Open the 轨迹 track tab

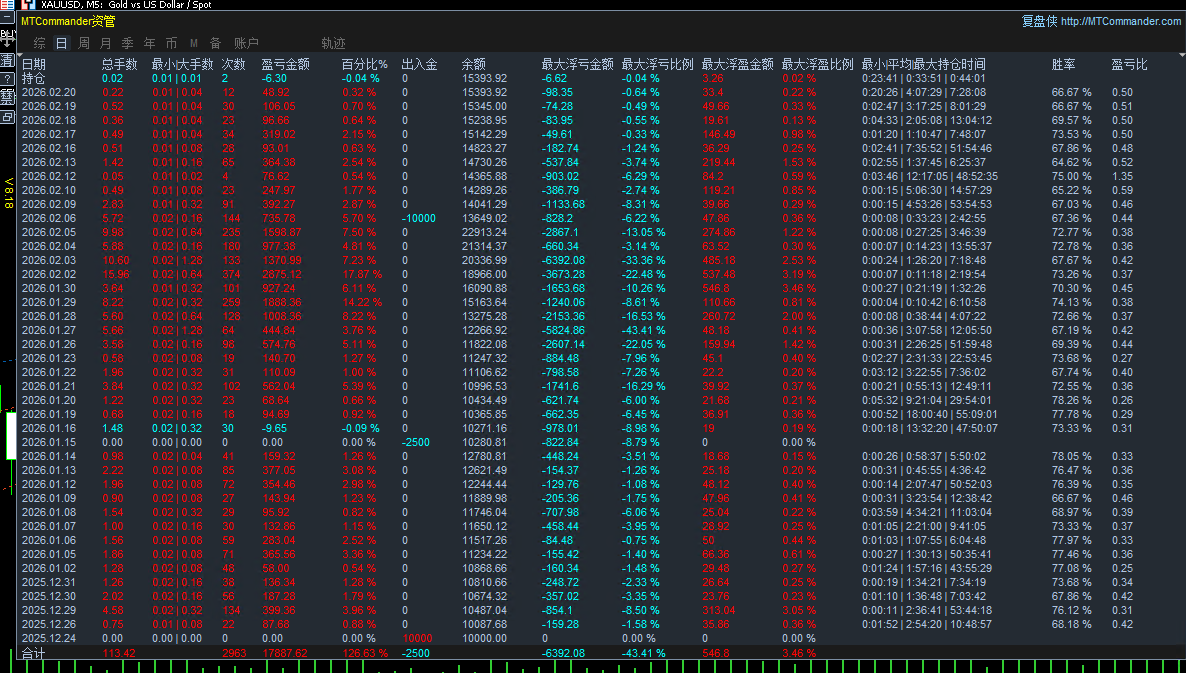pyautogui.click(x=334, y=43)
